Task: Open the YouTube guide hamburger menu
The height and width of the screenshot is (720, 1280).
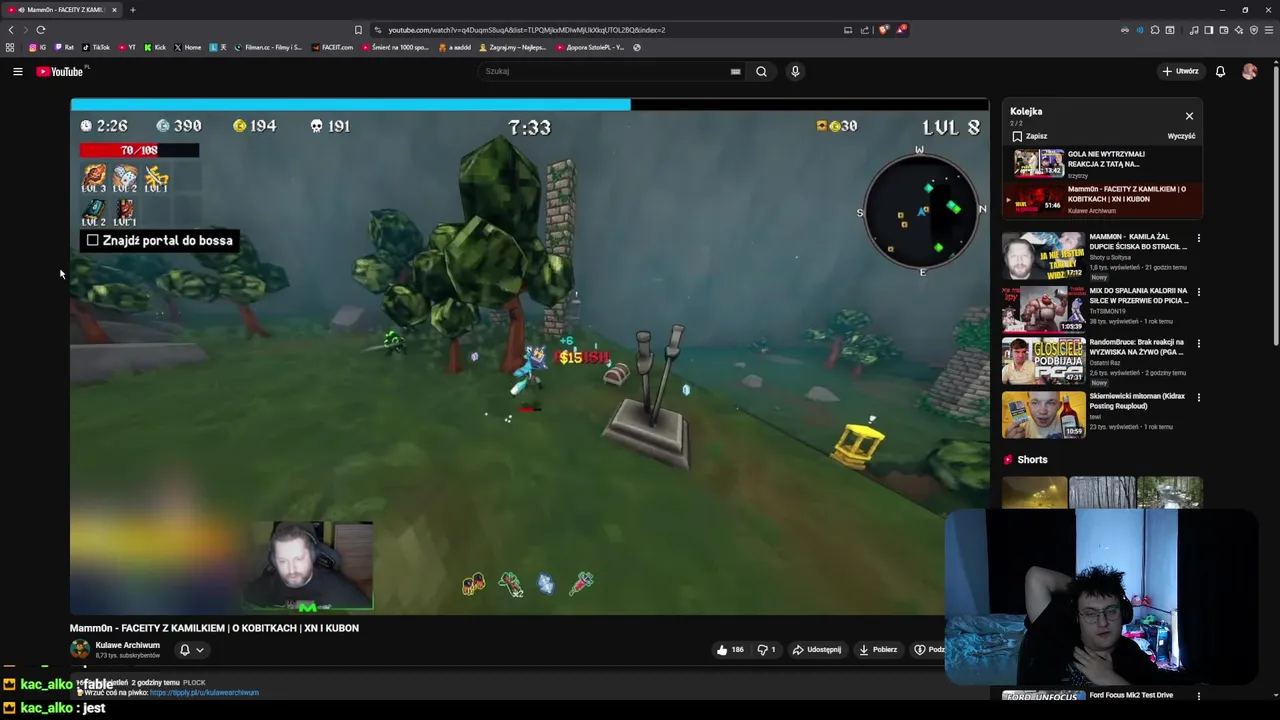Action: (17, 71)
